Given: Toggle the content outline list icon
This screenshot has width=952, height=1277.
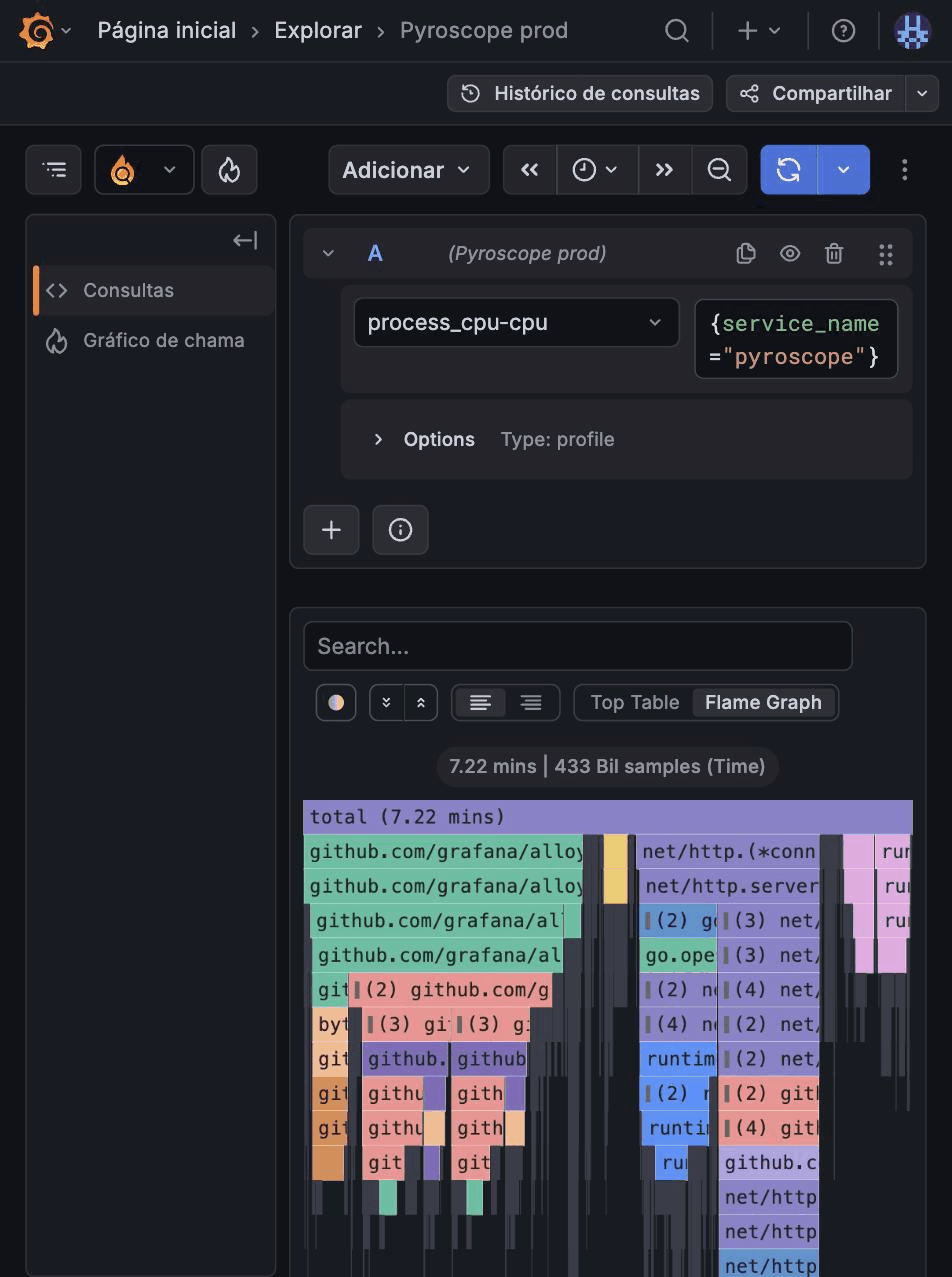Looking at the screenshot, I should [54, 170].
